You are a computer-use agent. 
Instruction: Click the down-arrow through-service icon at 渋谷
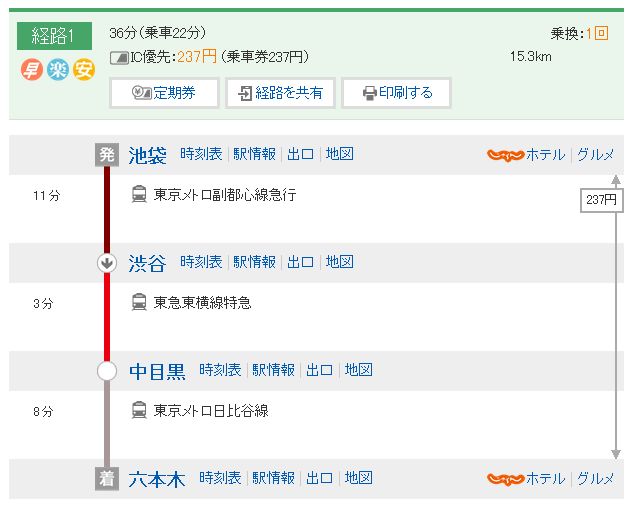tap(106, 263)
